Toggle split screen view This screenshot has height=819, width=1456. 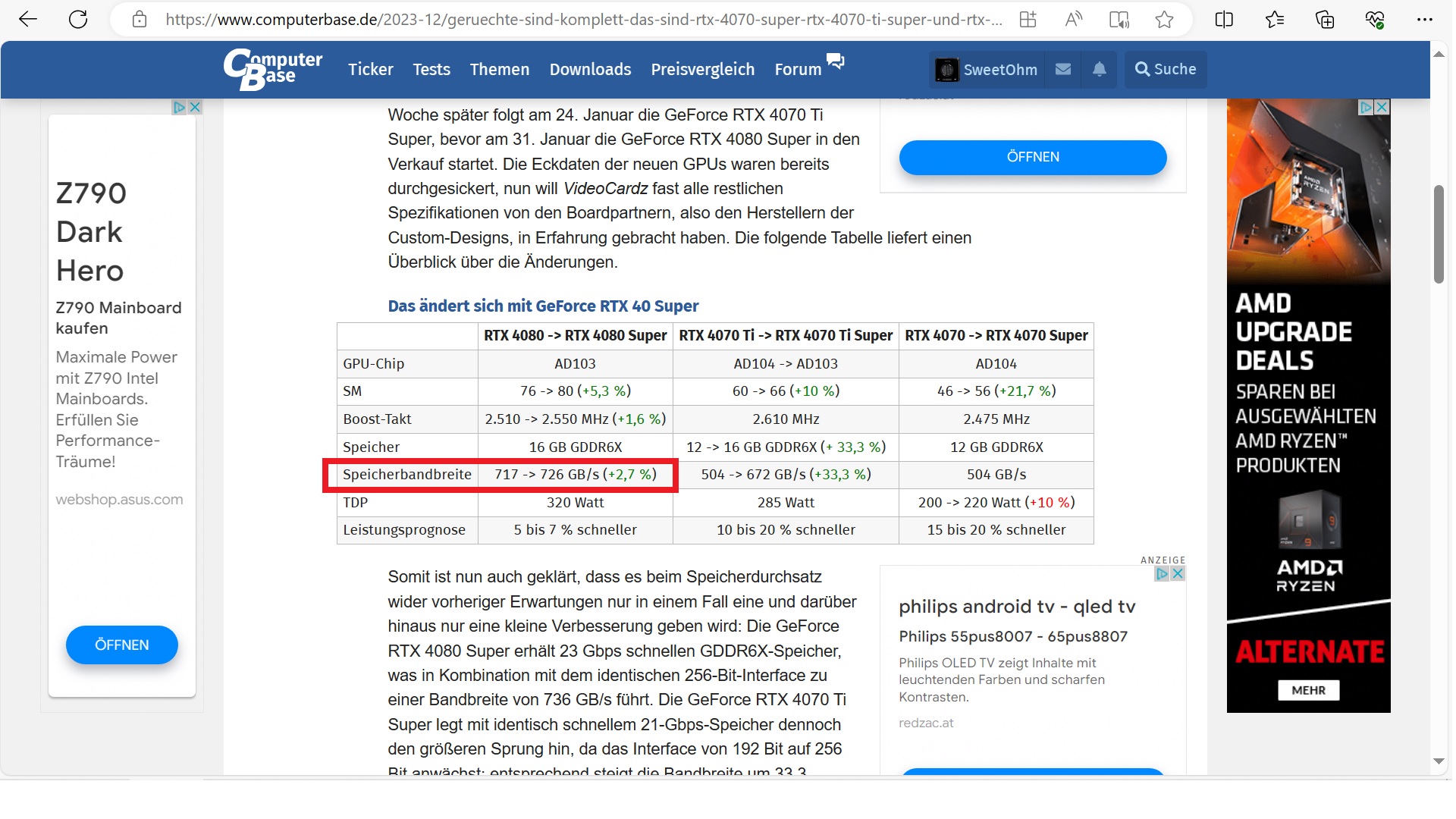(1224, 20)
